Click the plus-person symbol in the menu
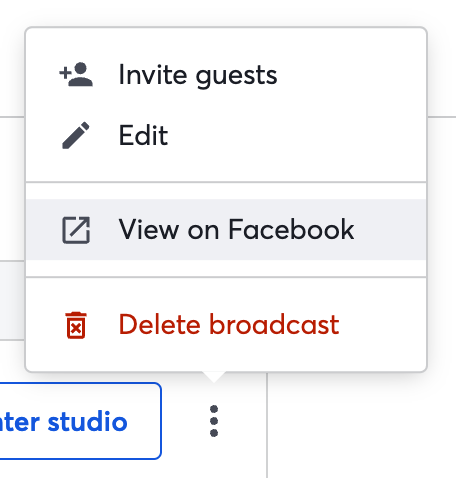 76,74
